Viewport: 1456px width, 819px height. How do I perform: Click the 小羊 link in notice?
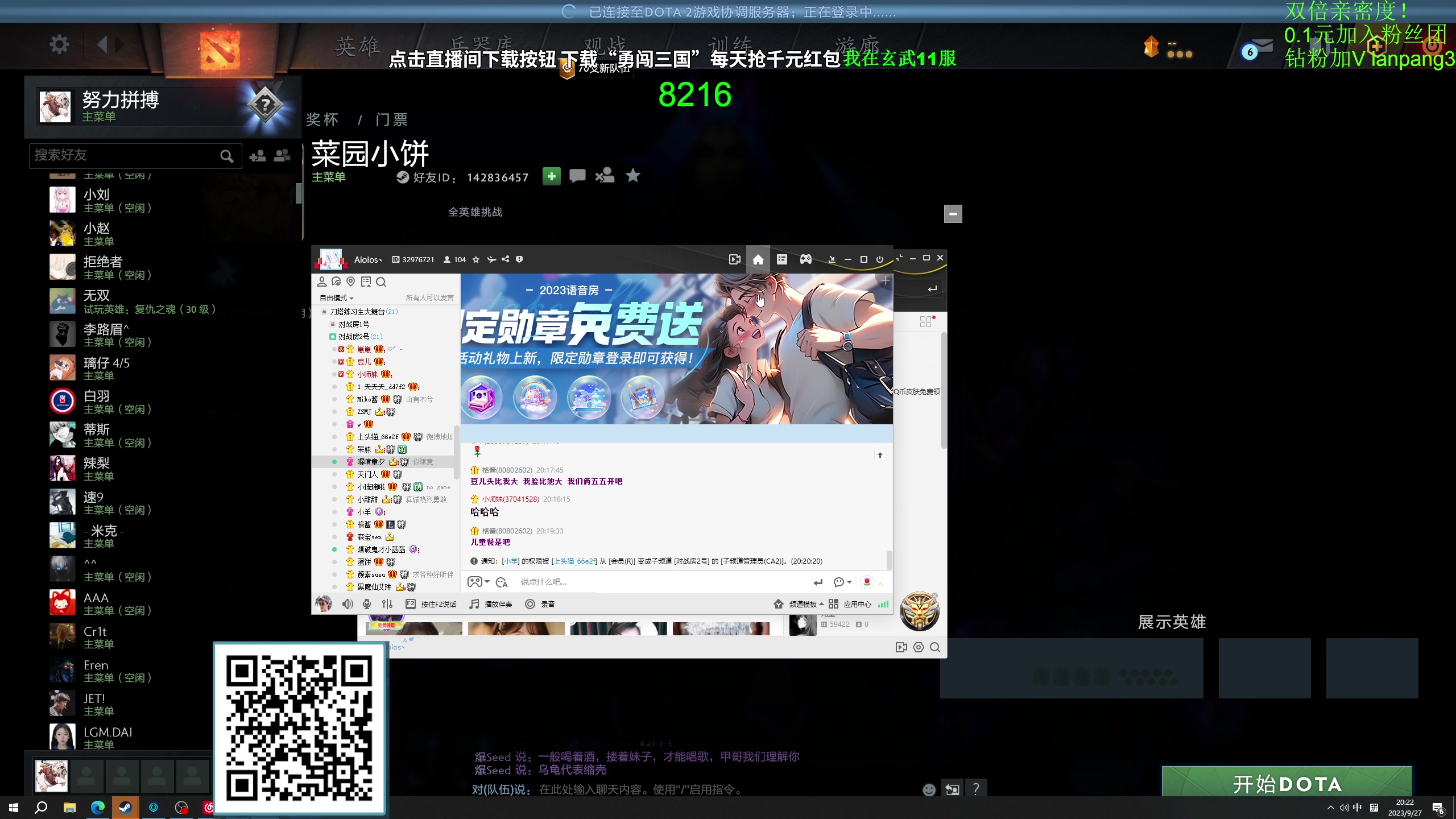click(x=511, y=561)
